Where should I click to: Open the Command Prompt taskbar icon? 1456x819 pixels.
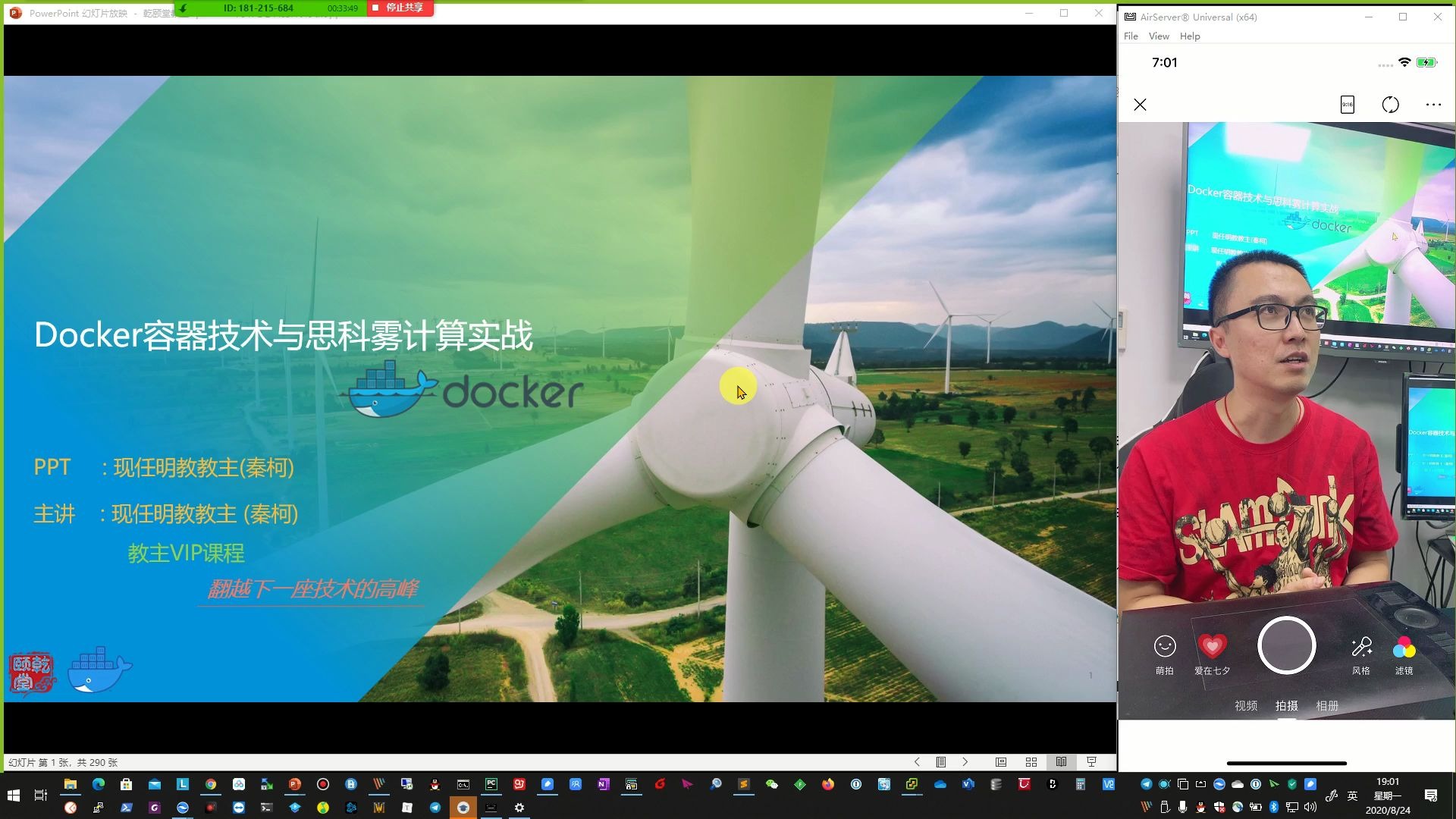(x=463, y=784)
